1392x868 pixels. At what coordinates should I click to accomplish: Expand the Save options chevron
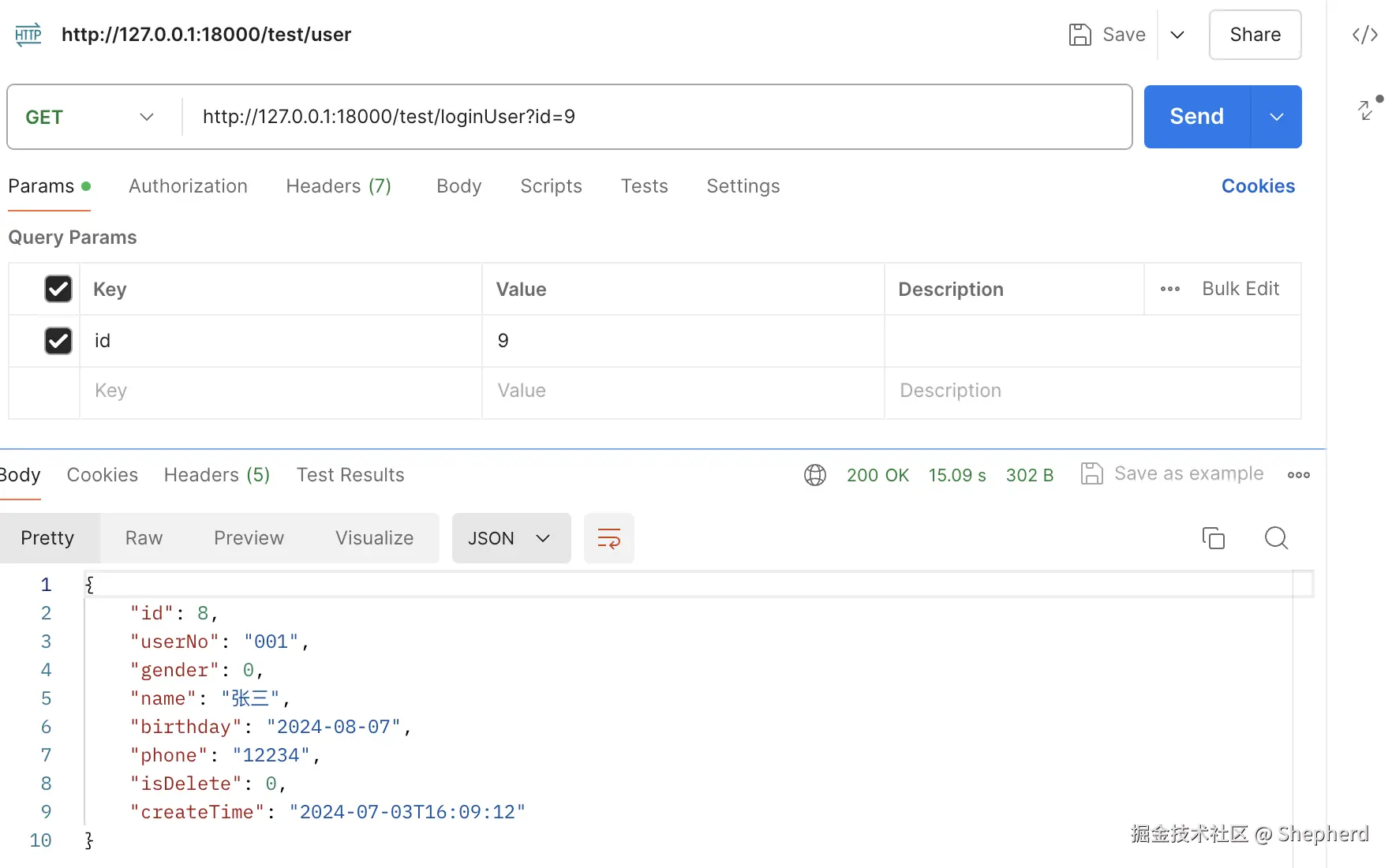[x=1177, y=35]
